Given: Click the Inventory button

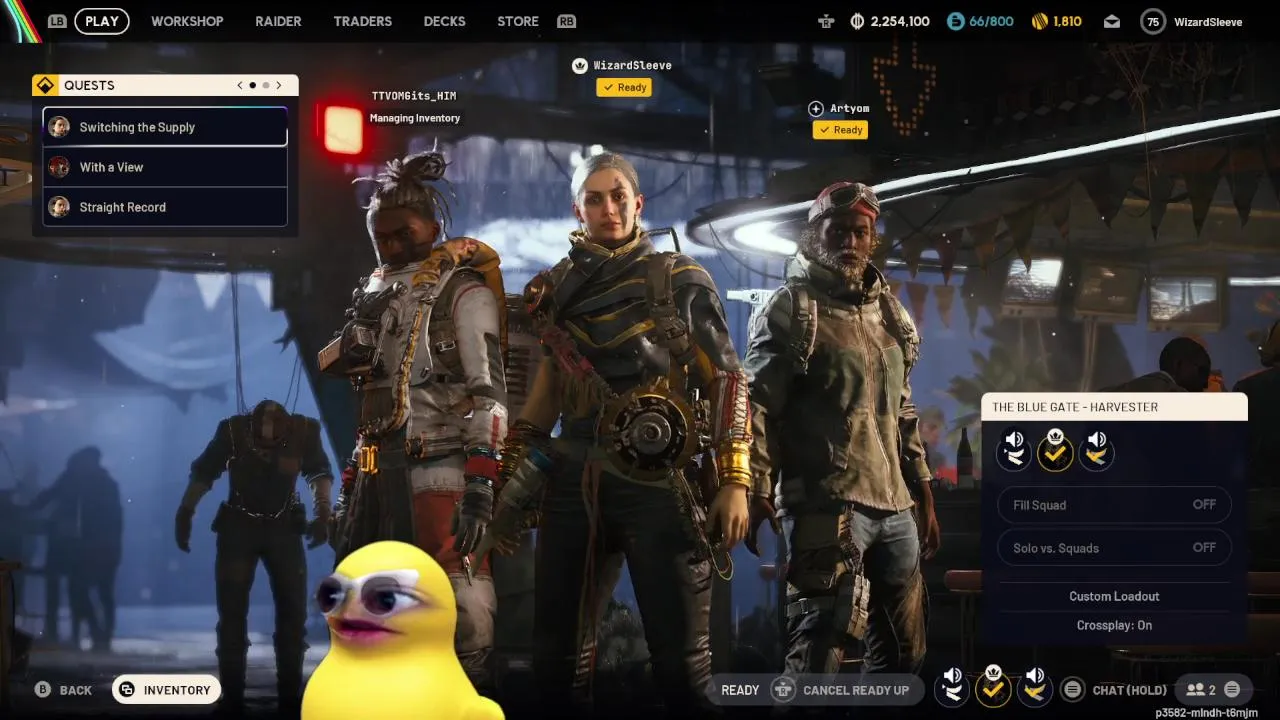Looking at the screenshot, I should (166, 690).
